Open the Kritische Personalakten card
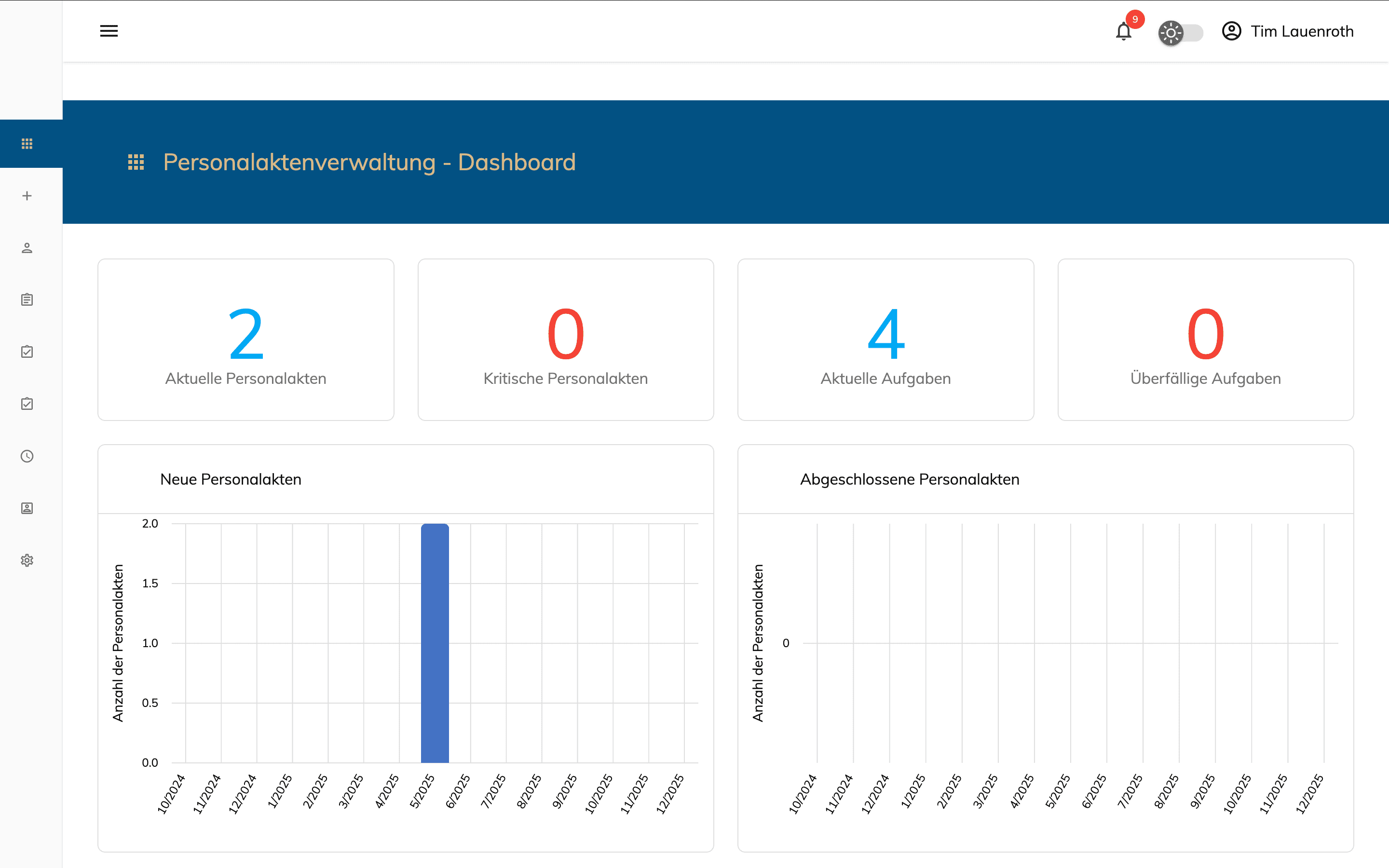The width and height of the screenshot is (1389, 868). [x=565, y=340]
